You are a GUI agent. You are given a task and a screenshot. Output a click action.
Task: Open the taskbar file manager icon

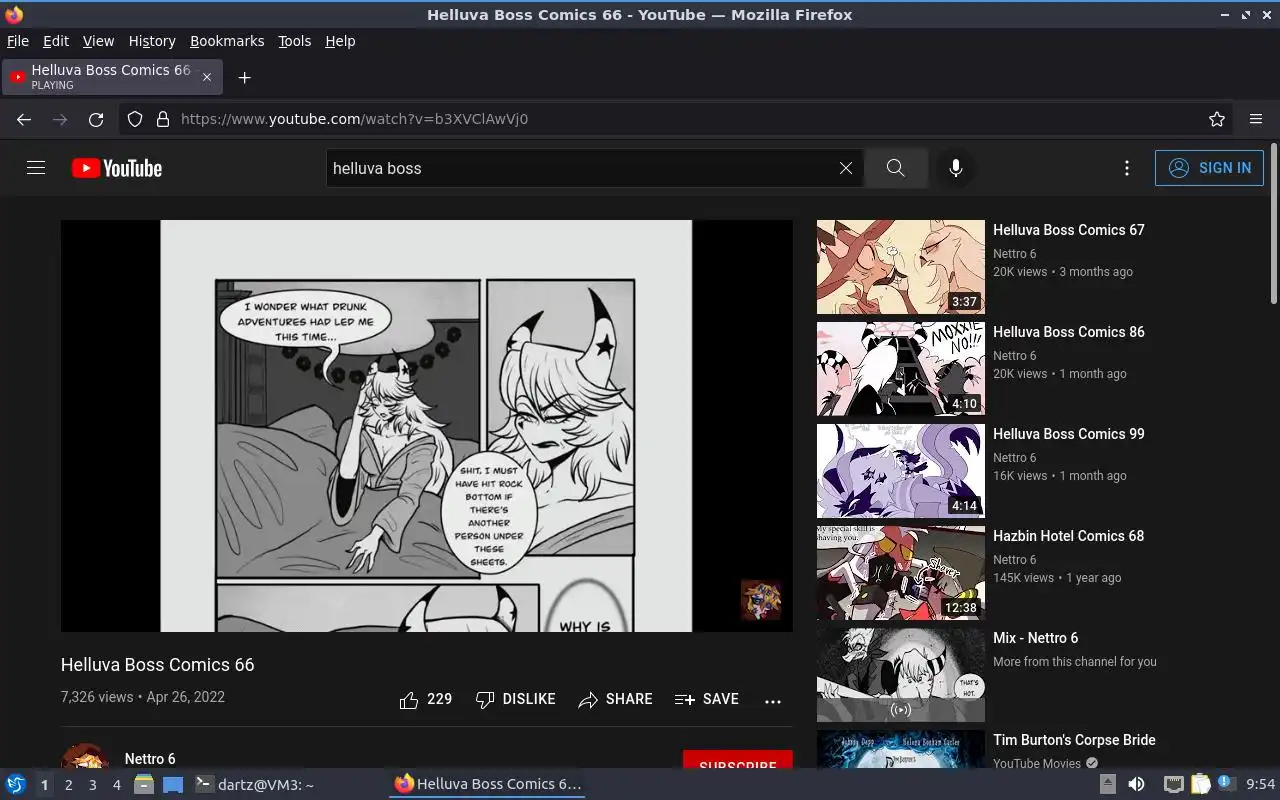(x=144, y=784)
